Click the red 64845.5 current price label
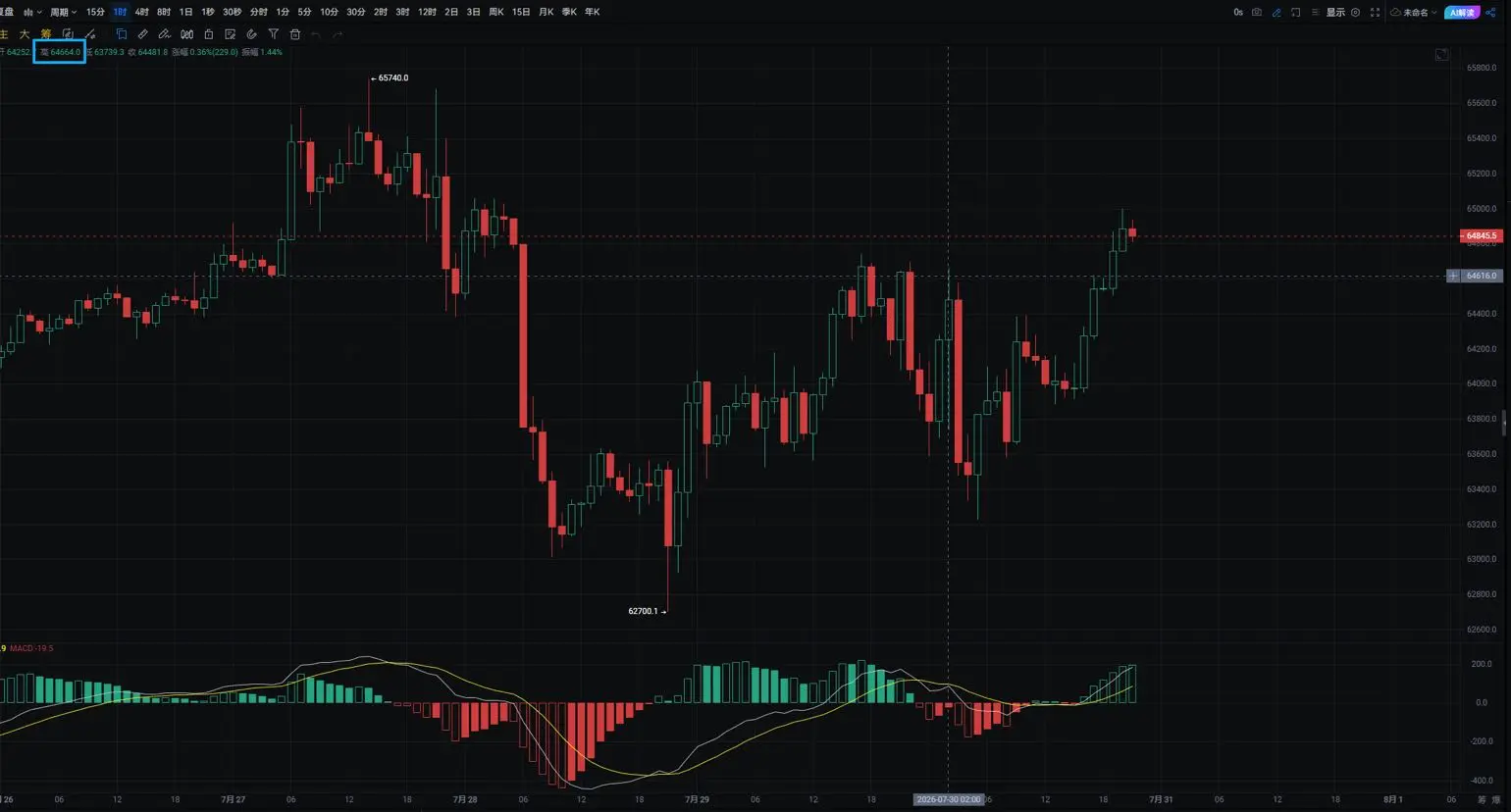 (1480, 235)
